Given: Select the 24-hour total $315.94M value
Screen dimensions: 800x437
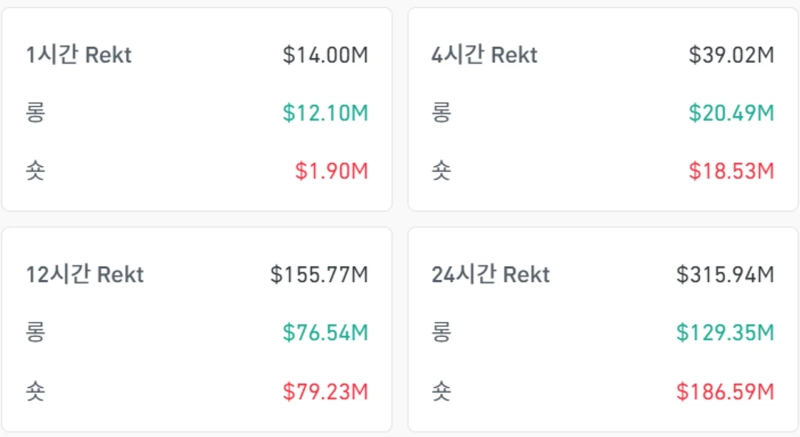Looking at the screenshot, I should tap(725, 274).
